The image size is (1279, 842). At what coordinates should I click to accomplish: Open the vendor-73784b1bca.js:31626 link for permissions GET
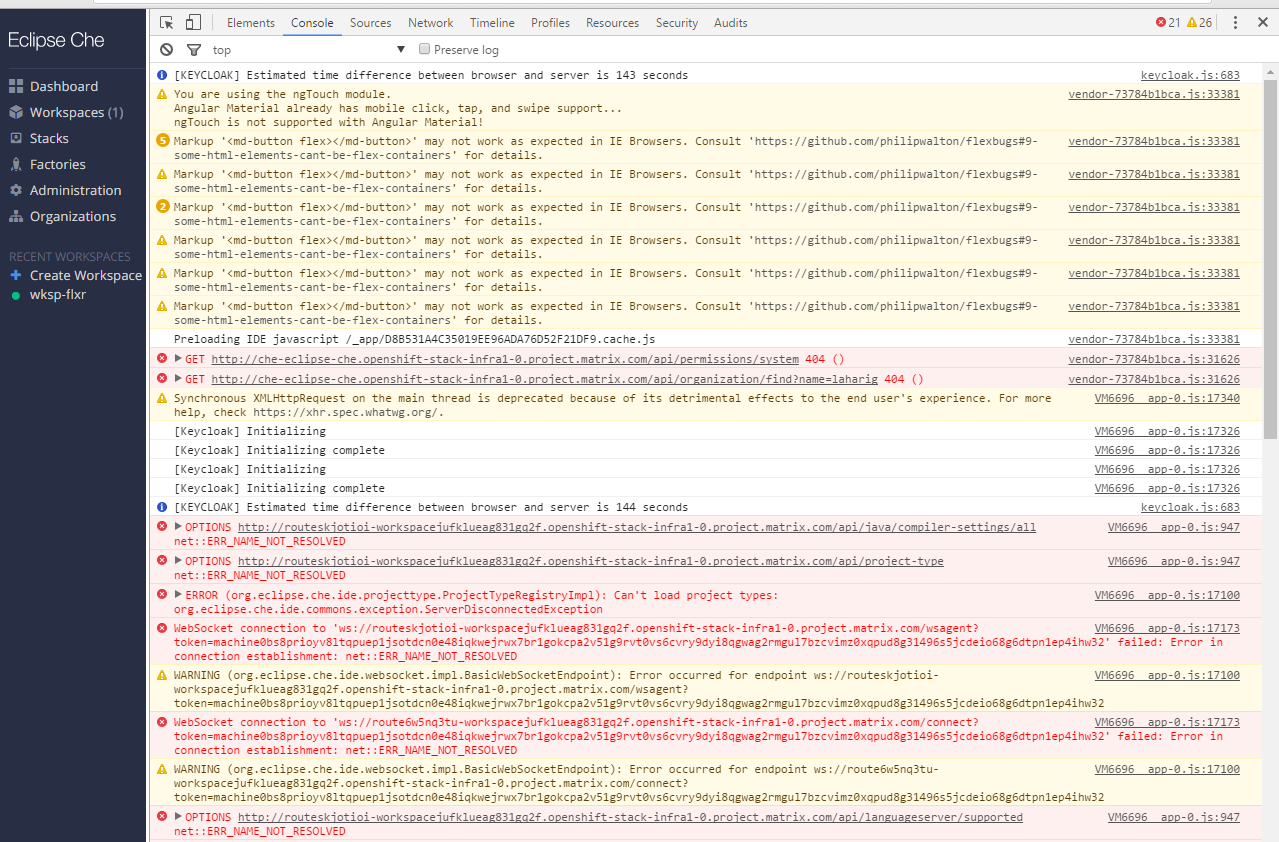tap(1154, 359)
